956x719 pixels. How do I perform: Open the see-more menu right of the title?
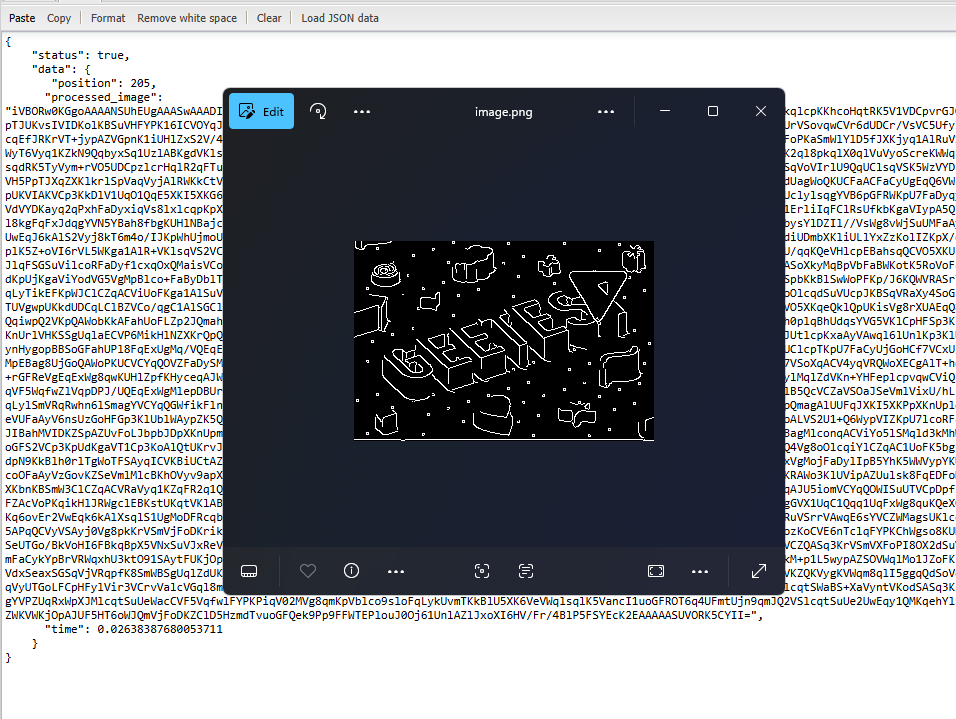605,111
